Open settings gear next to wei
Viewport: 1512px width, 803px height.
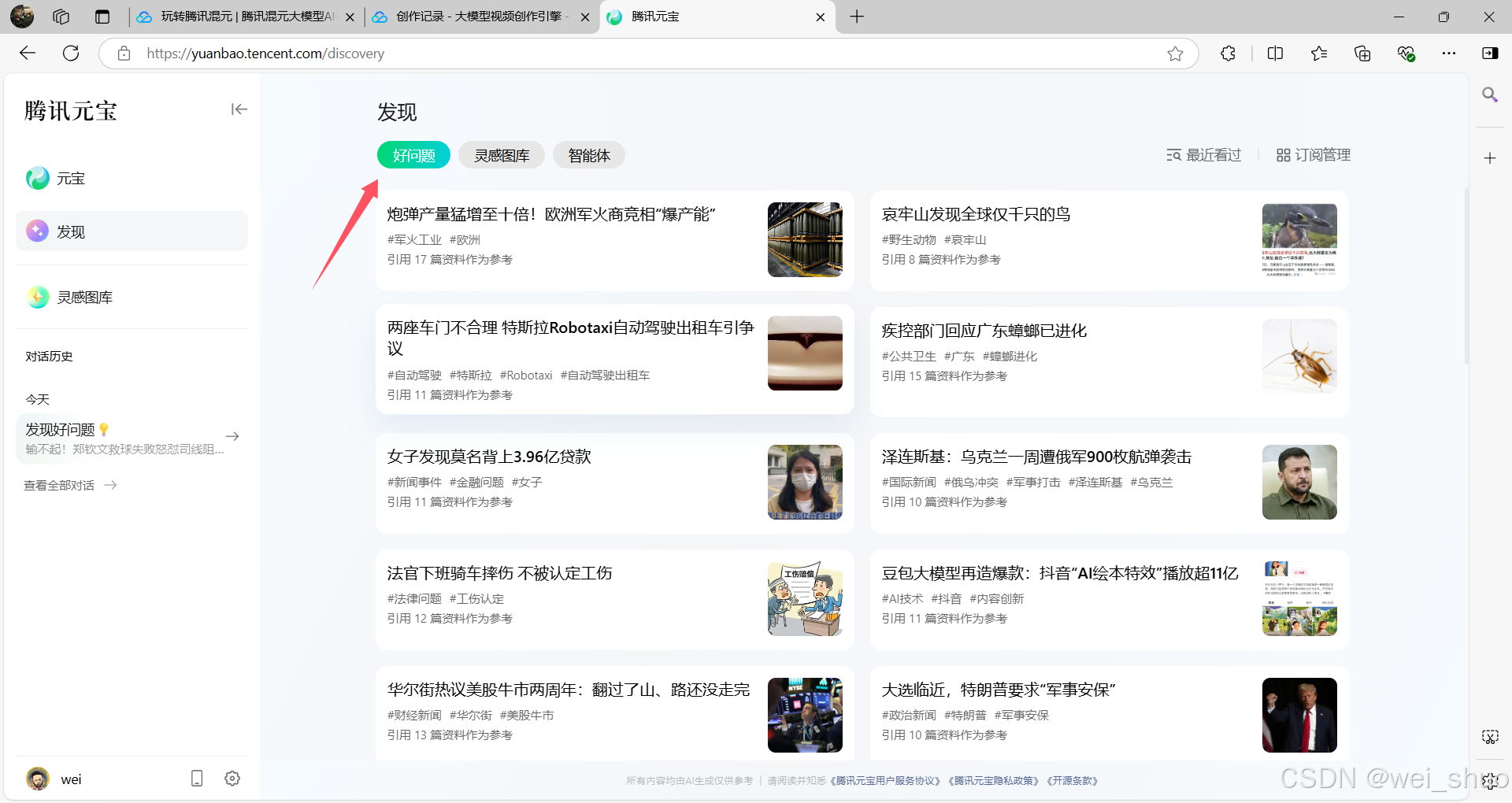click(x=232, y=779)
